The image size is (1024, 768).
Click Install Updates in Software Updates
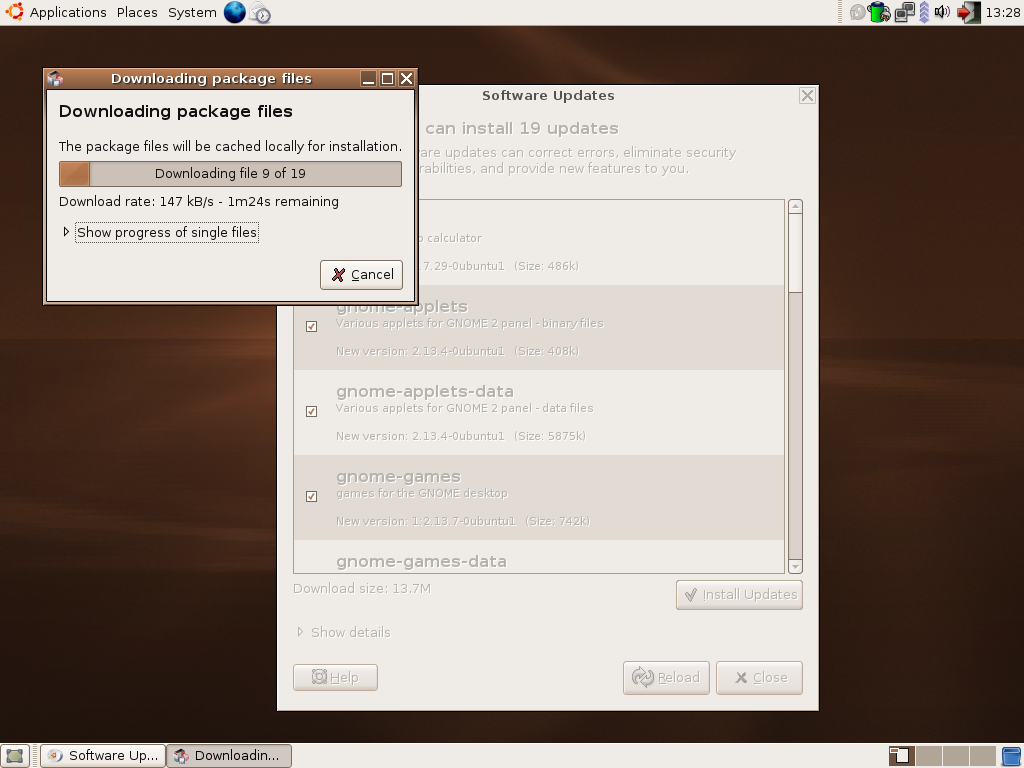point(739,595)
